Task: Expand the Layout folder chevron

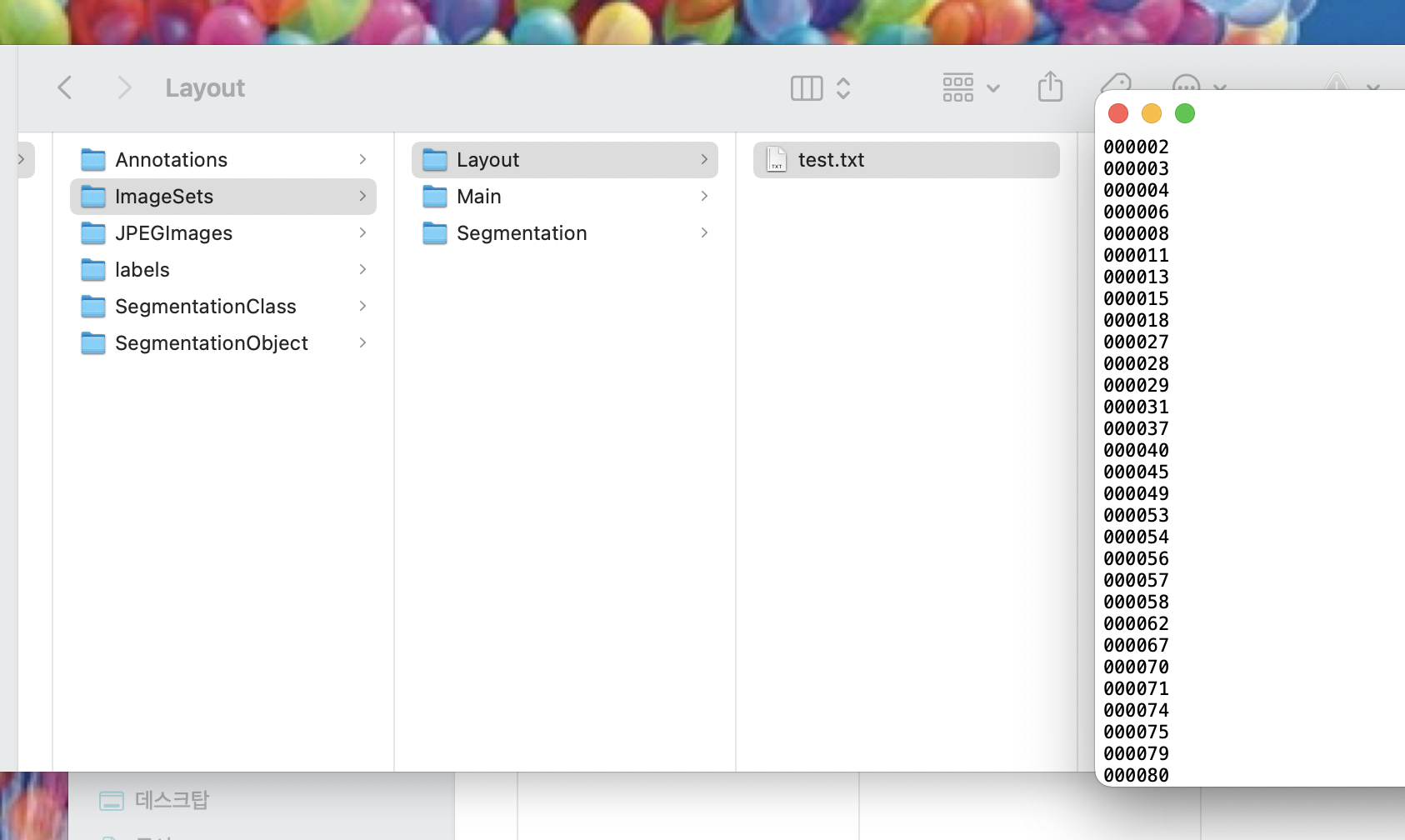Action: 704,159
